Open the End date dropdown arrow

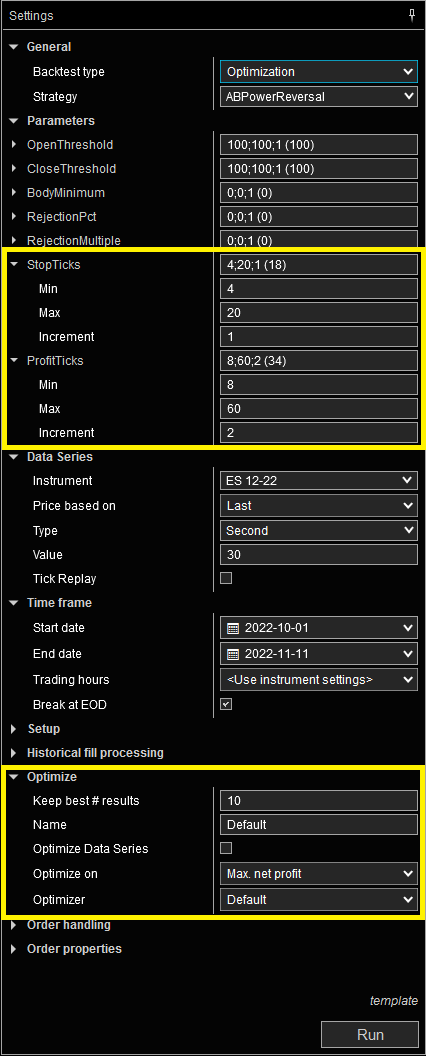(406, 654)
